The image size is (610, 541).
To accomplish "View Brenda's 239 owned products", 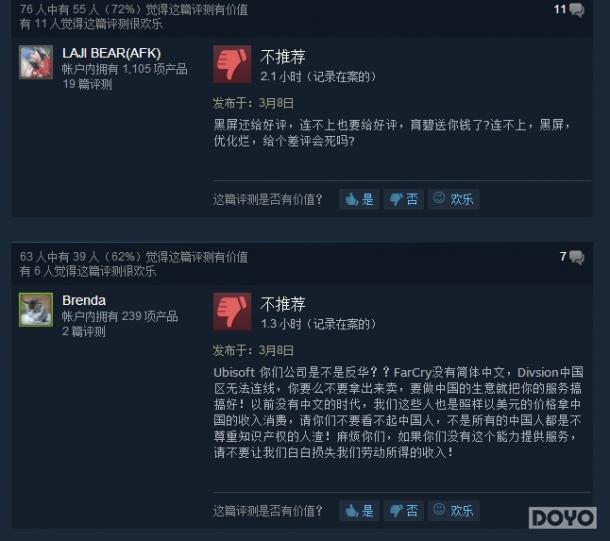I will (x=120, y=316).
